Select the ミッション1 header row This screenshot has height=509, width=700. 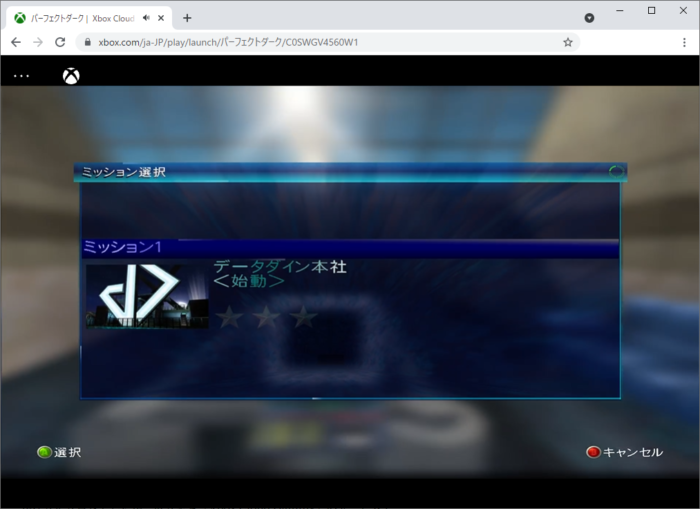[x=350, y=247]
